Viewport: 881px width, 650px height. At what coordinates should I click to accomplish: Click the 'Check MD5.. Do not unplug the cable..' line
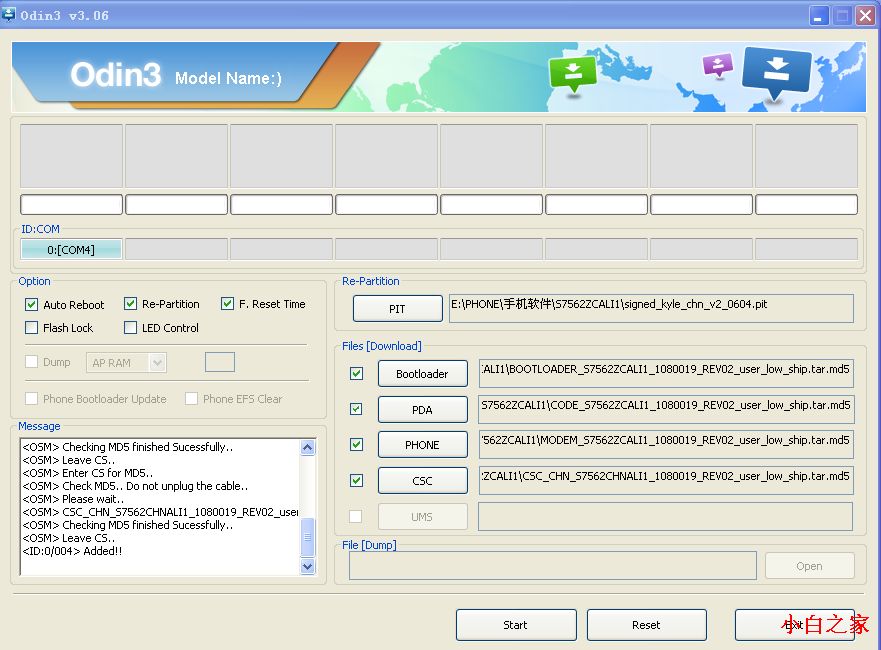135,486
